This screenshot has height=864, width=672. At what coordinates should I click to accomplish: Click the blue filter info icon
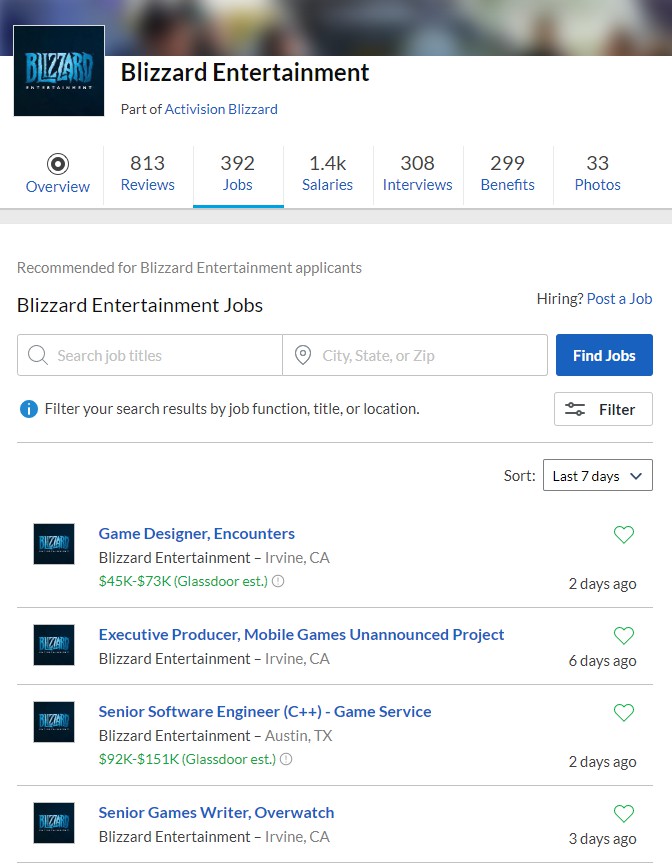pyautogui.click(x=28, y=409)
